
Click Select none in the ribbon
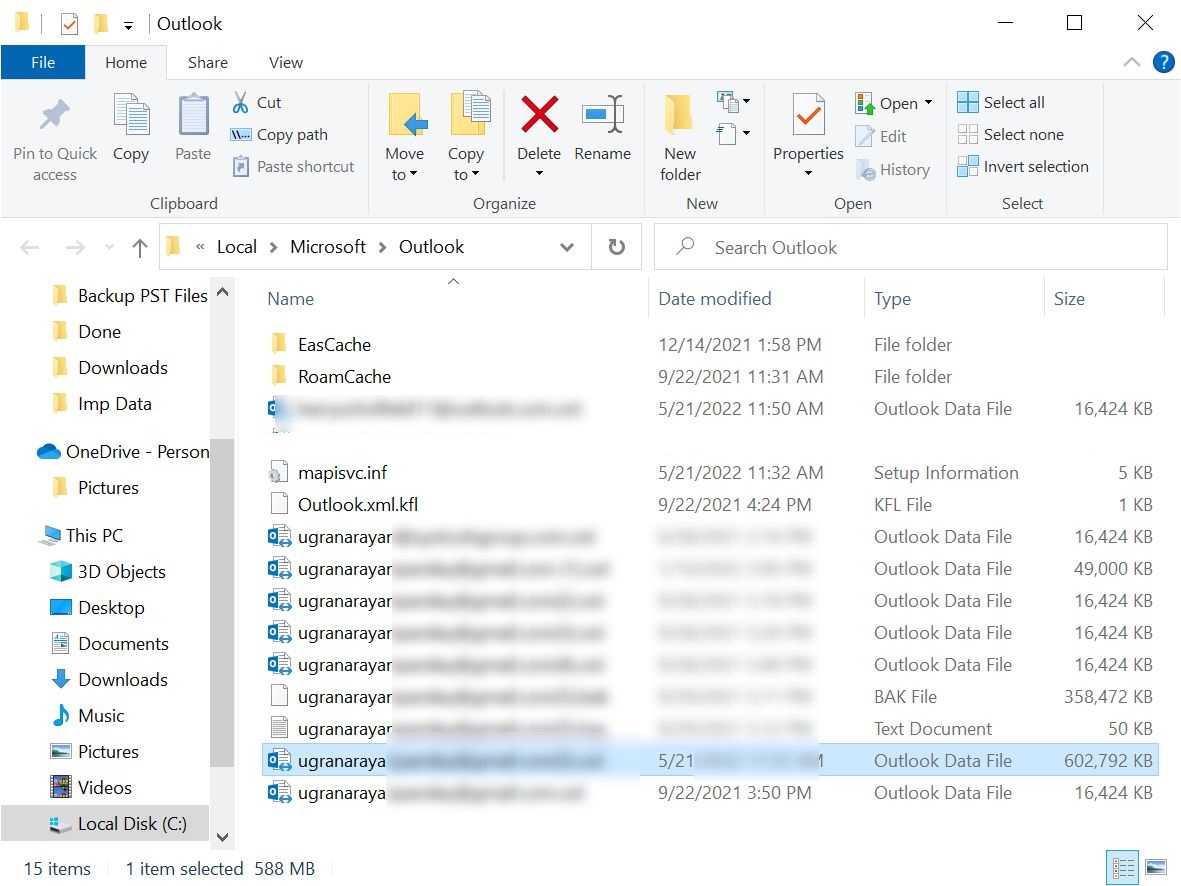click(x=1011, y=135)
